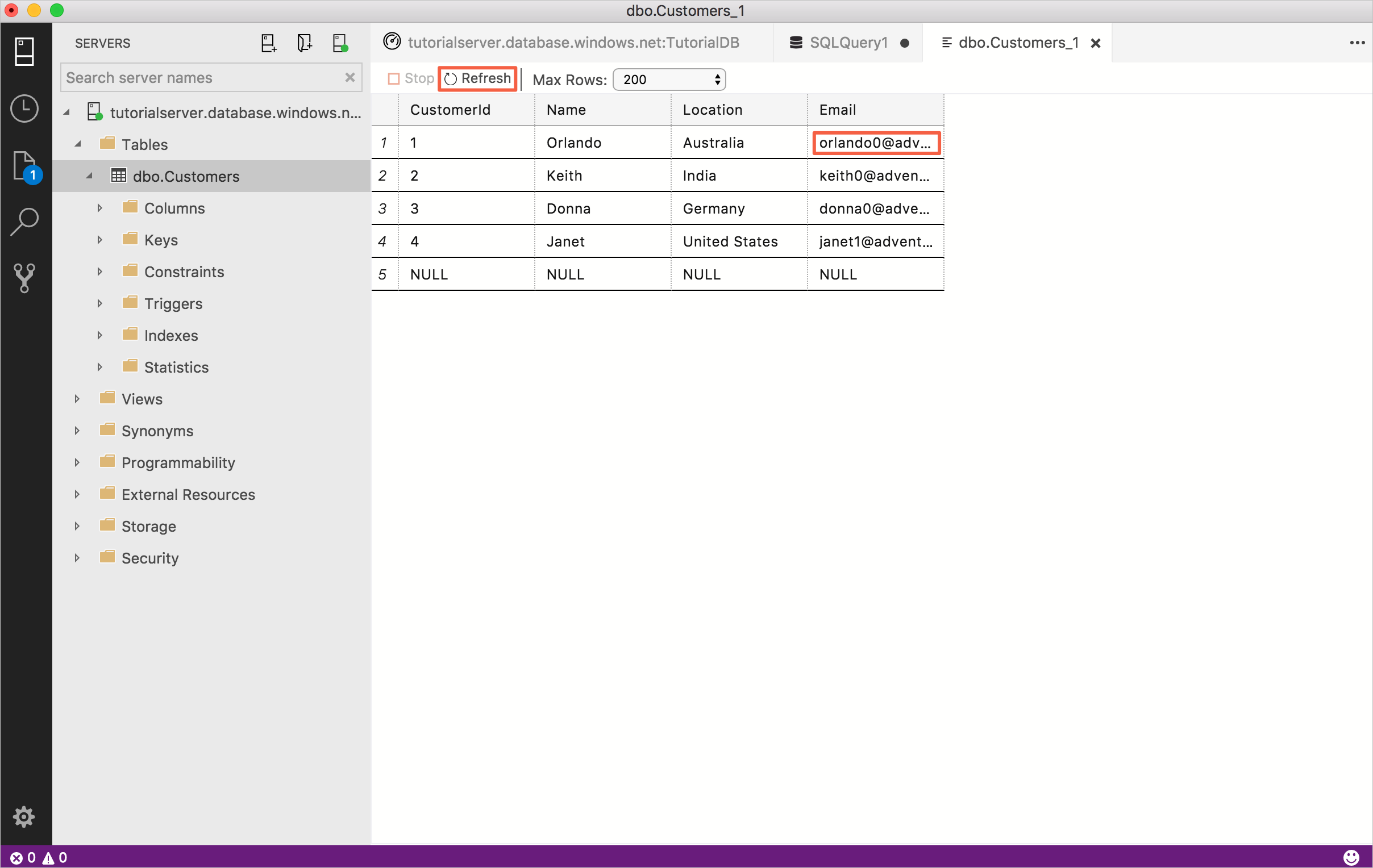
Task: Expand the Columns folder under dbo.Customers
Action: click(x=97, y=208)
